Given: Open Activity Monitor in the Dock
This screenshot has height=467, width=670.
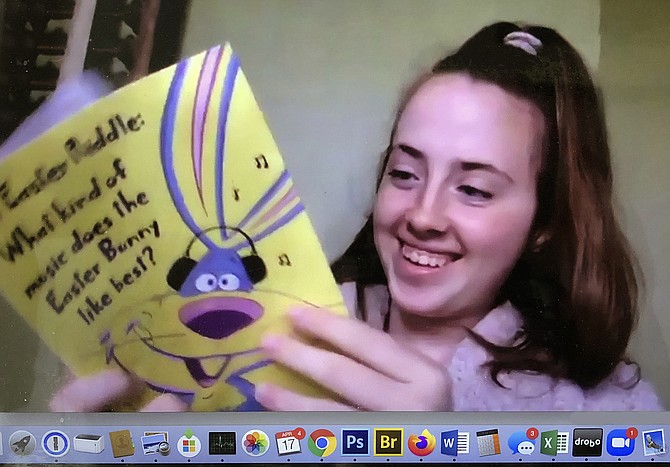Looking at the screenshot, I should (222, 443).
